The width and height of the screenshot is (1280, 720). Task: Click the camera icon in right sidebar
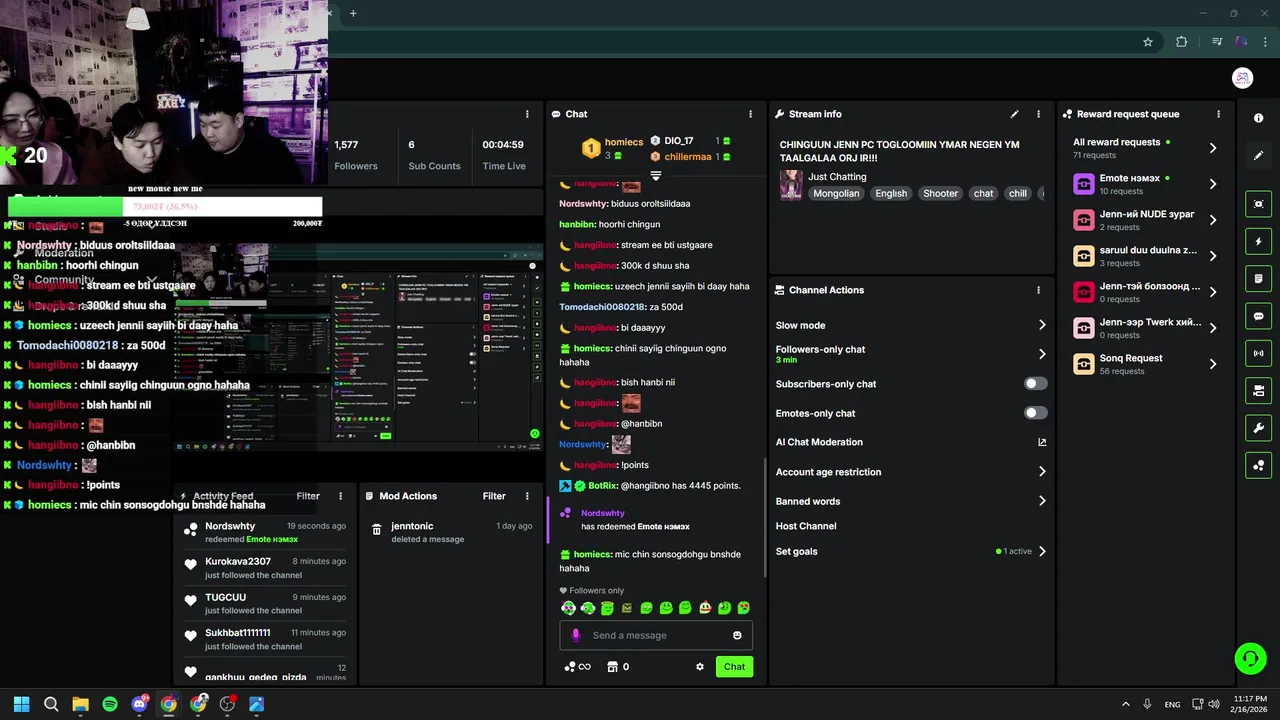tap(1258, 390)
